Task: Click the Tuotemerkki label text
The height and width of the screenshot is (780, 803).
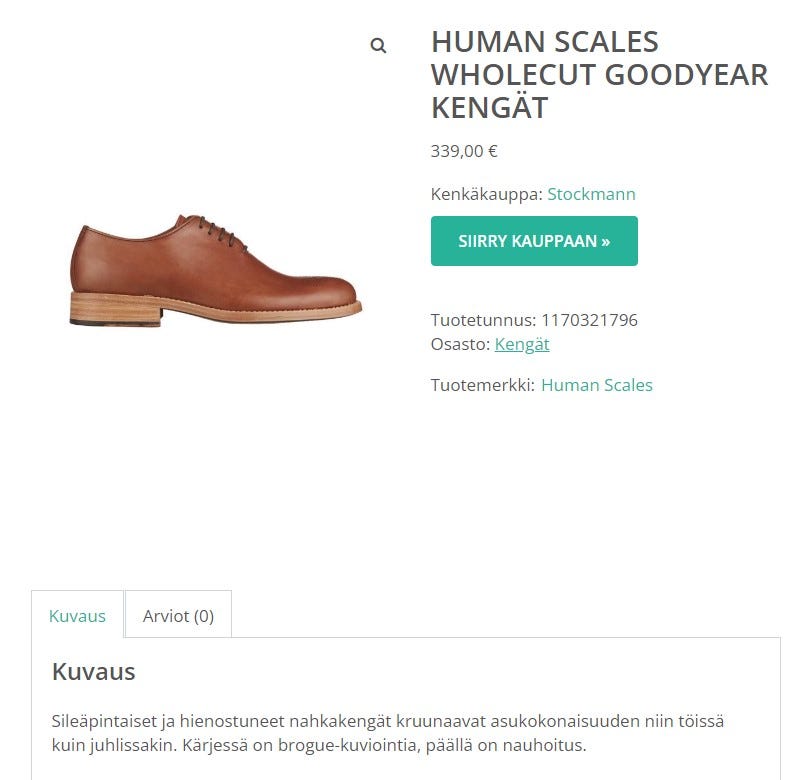Action: [482, 385]
